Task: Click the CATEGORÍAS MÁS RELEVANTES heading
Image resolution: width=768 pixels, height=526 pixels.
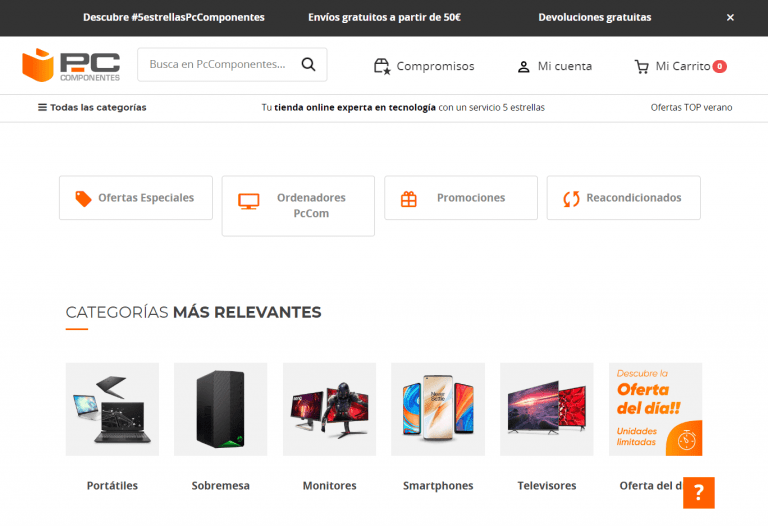Action: [193, 312]
